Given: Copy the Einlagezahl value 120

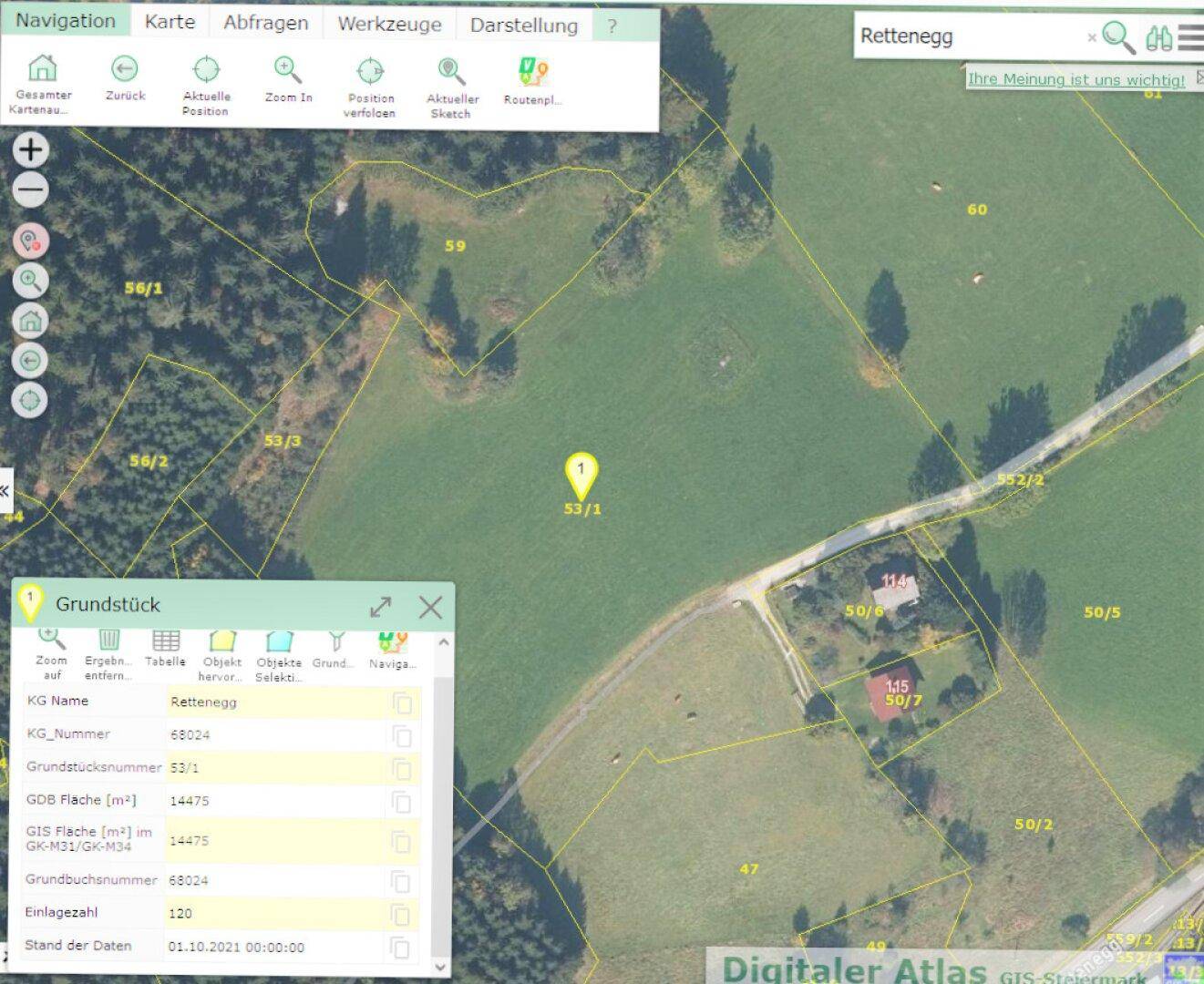Looking at the screenshot, I should (x=402, y=914).
